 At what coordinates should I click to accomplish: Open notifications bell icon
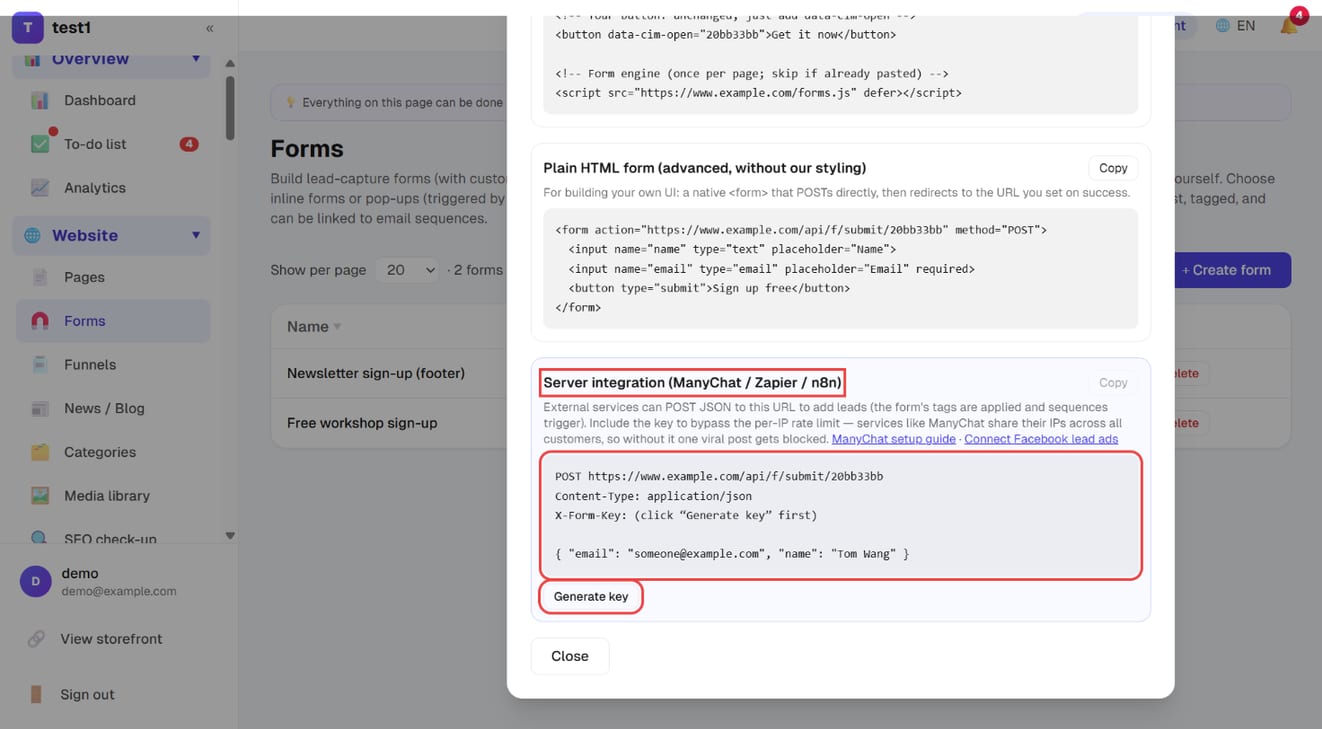pyautogui.click(x=1289, y=25)
